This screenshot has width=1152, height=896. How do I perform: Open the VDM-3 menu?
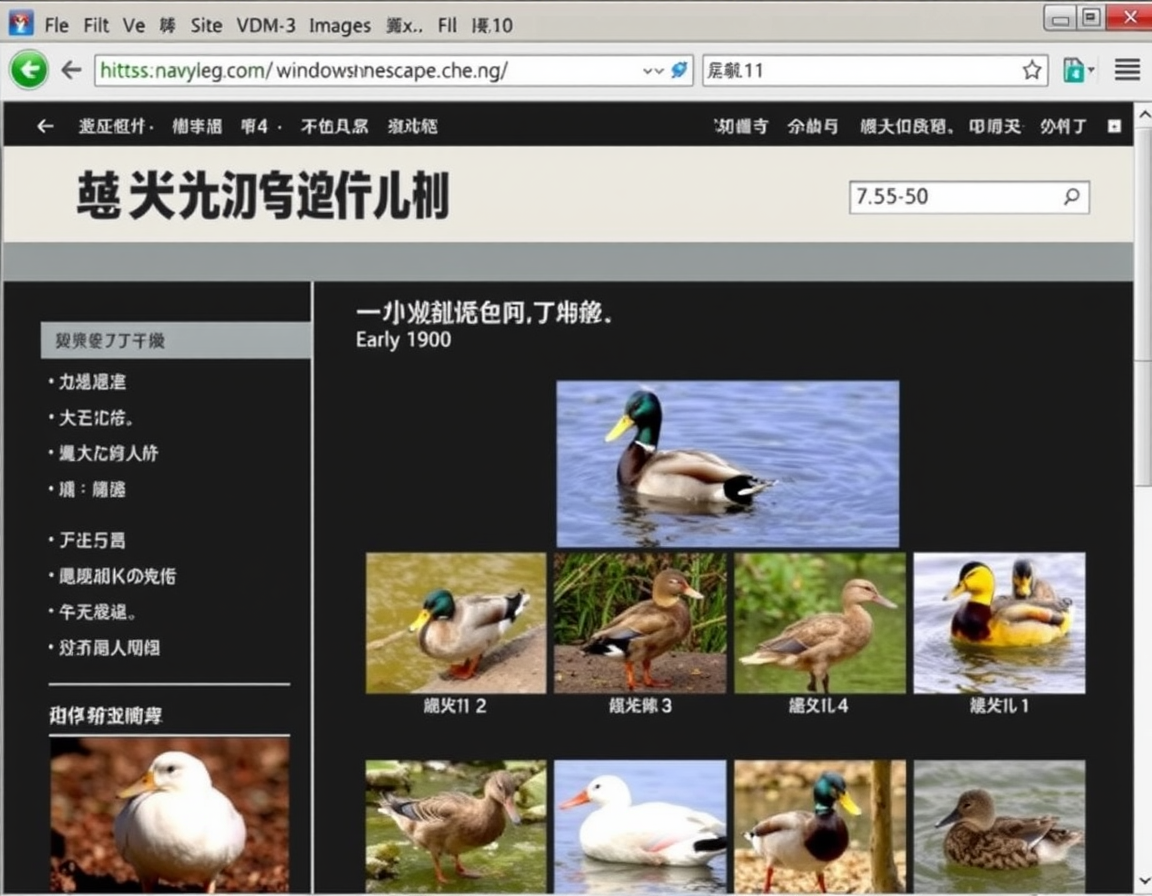[266, 26]
